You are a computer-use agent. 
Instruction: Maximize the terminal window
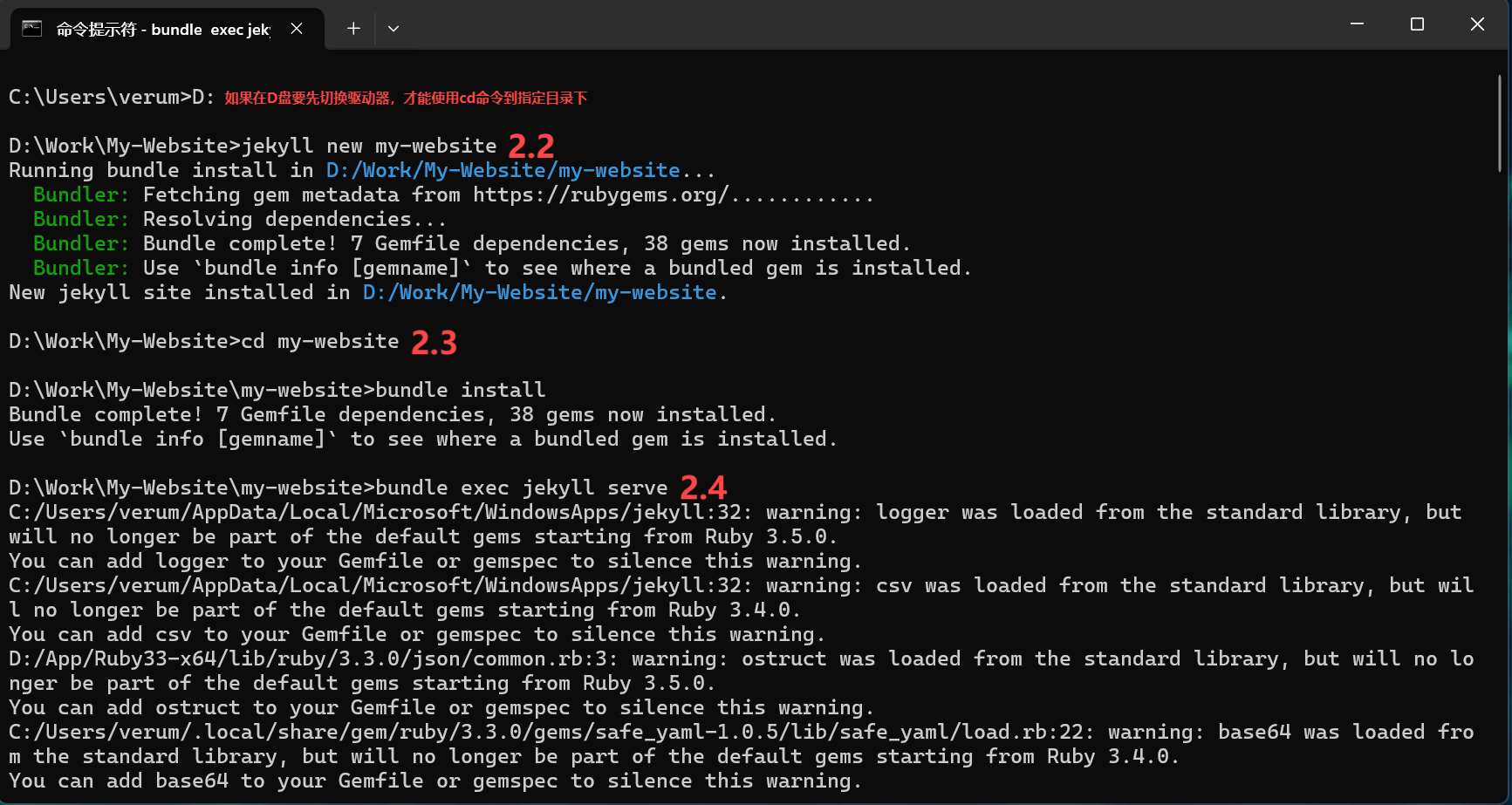pyautogui.click(x=1417, y=24)
